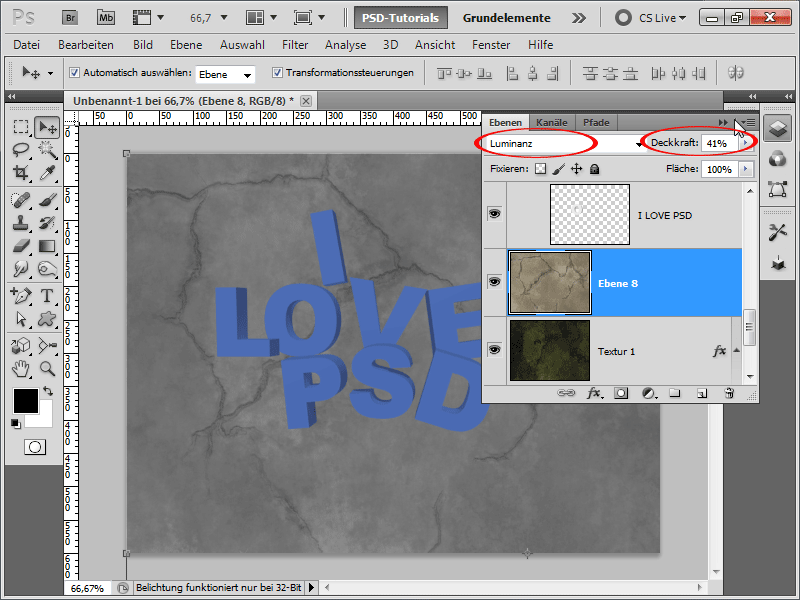Close the Unbenannt-1 document tab
This screenshot has width=800, height=600.
pyautogui.click(x=306, y=101)
